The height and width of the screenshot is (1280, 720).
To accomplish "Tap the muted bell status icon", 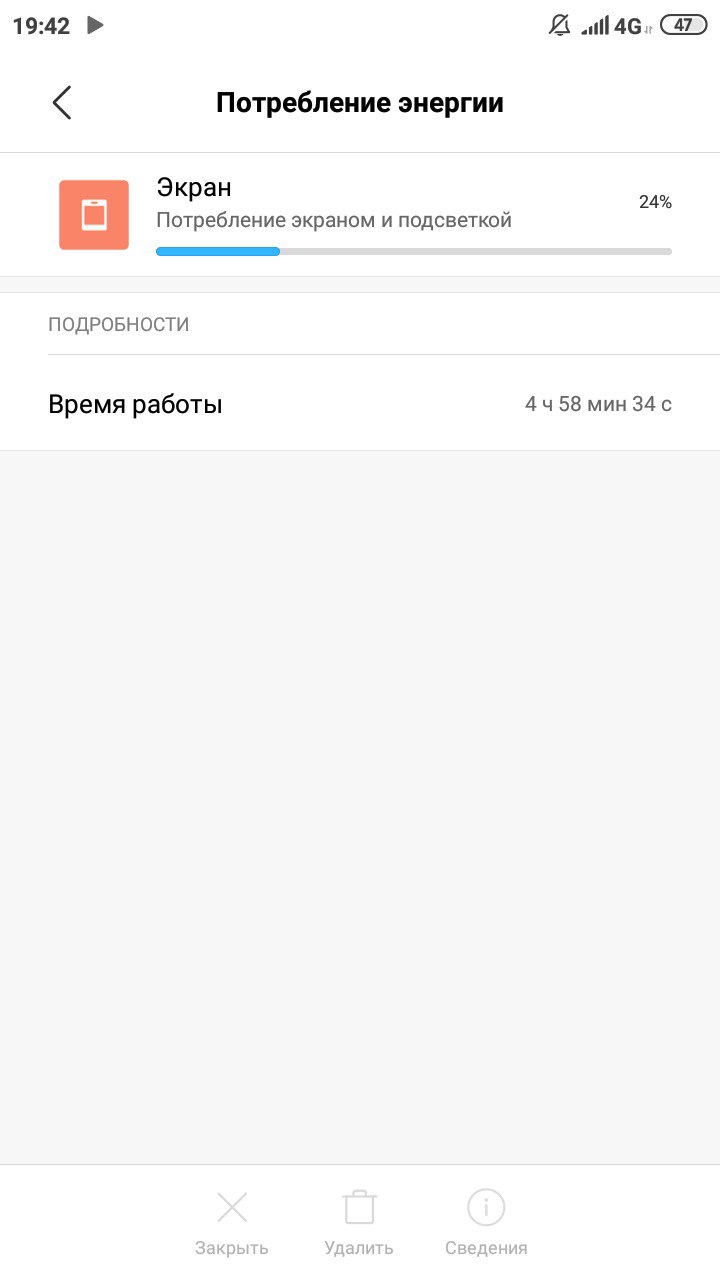I will coord(560,26).
